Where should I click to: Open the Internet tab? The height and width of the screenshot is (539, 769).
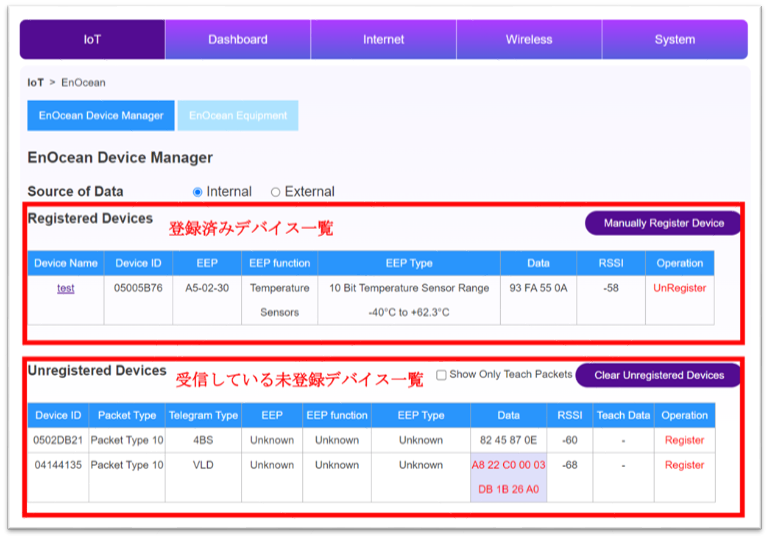(383, 40)
